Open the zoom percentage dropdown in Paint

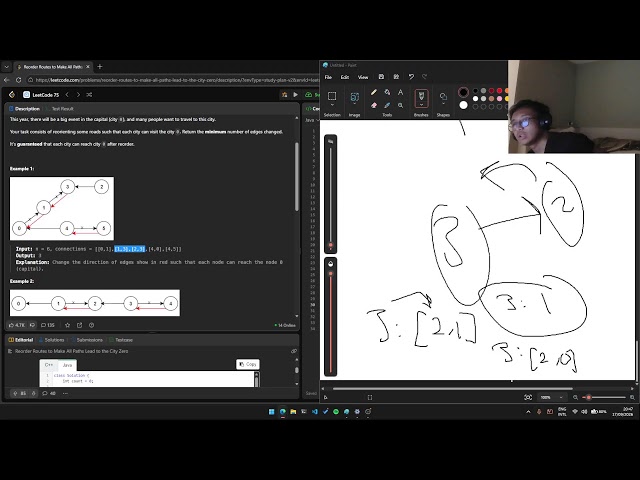point(561,397)
